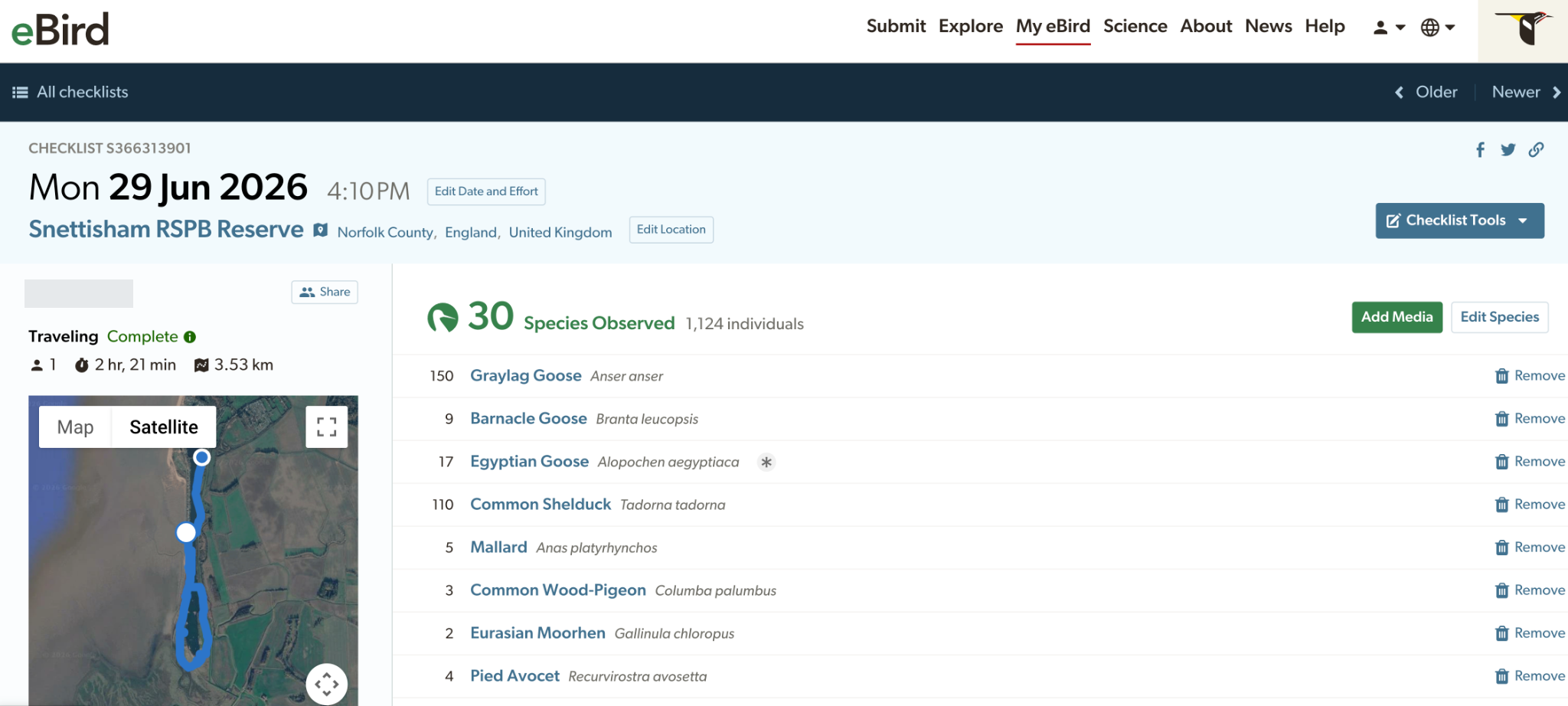Copy checklist link icon

point(1536,150)
